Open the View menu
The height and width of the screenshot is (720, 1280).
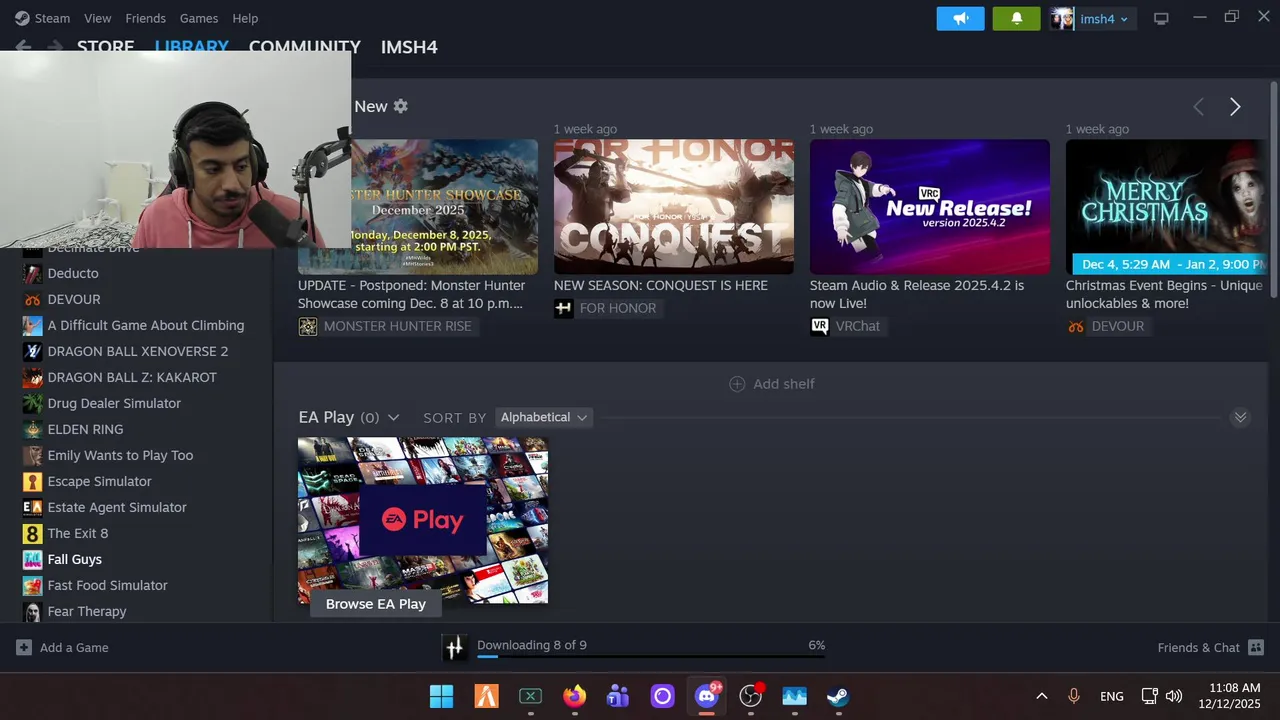98,18
